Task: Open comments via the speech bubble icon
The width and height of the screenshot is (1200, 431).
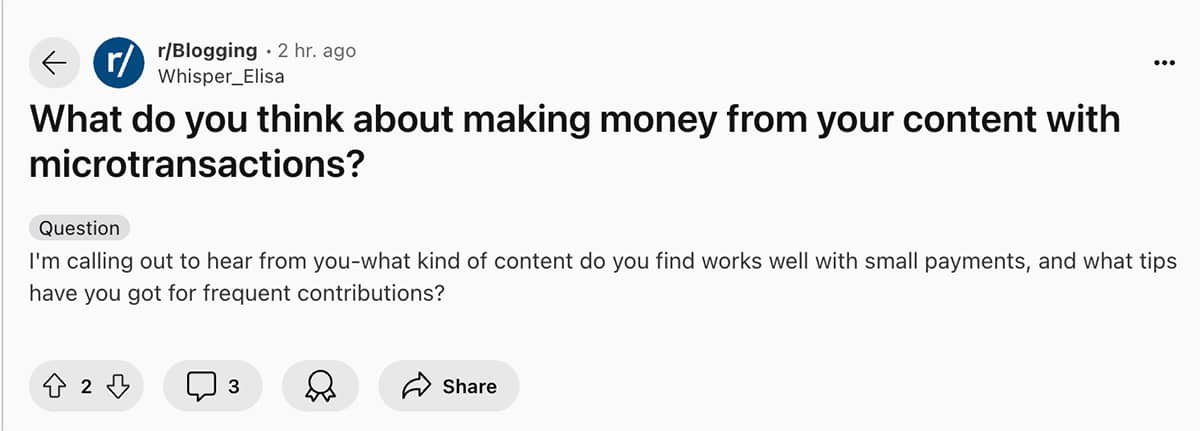Action: tap(202, 386)
